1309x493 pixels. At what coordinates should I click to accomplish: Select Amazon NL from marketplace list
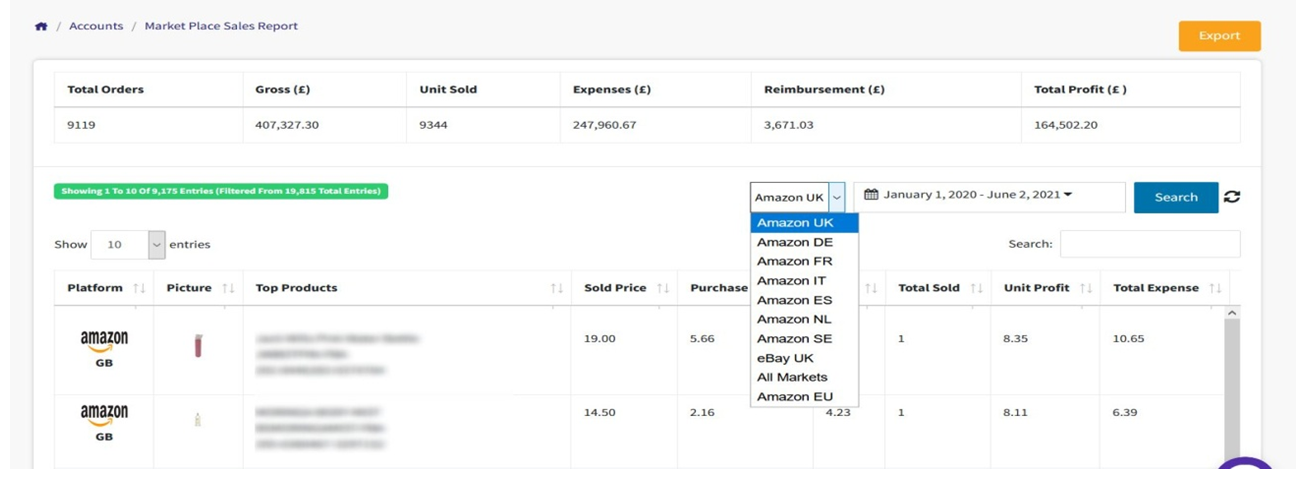804,319
